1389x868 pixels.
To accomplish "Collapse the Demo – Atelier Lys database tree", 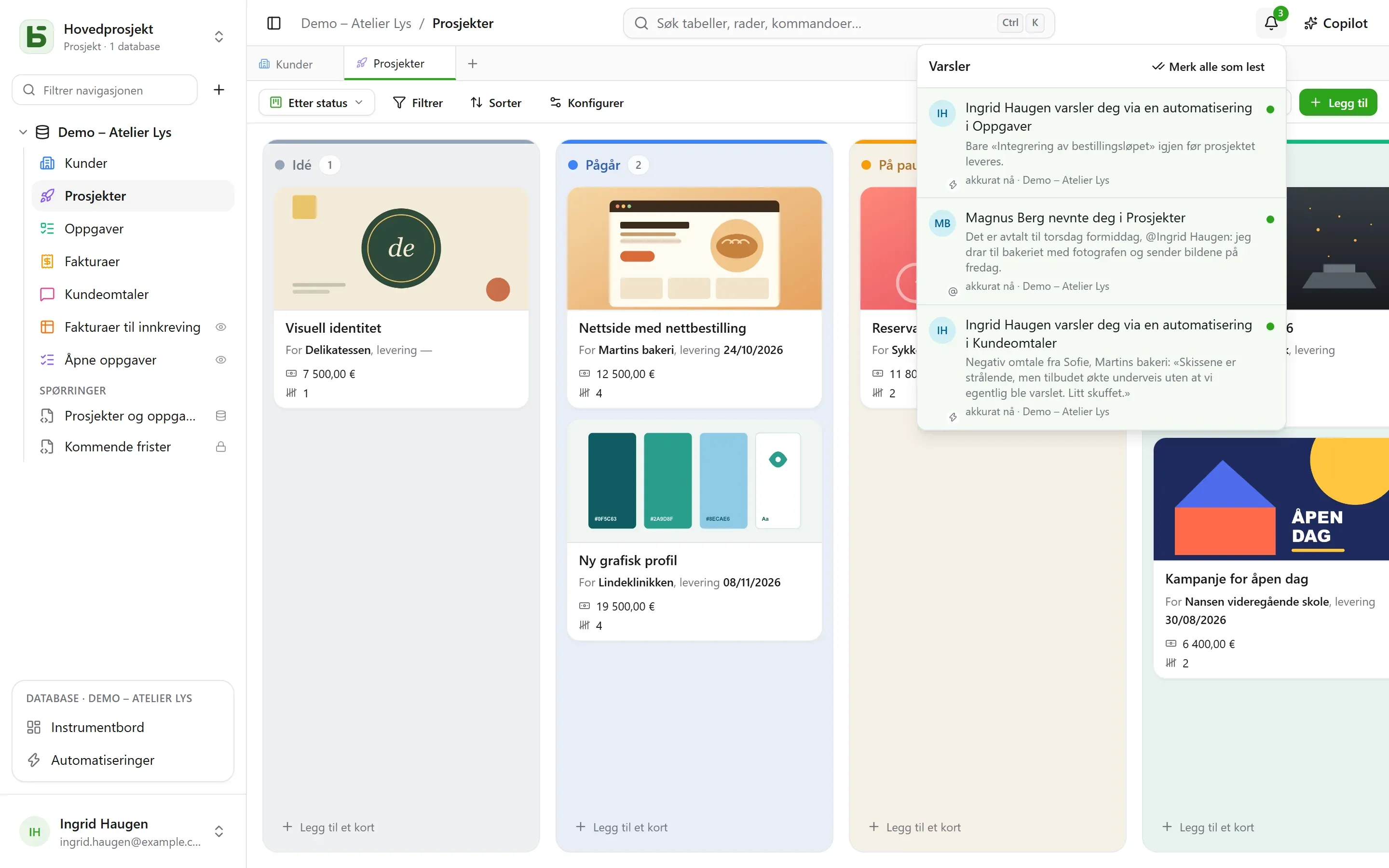I will [23, 132].
